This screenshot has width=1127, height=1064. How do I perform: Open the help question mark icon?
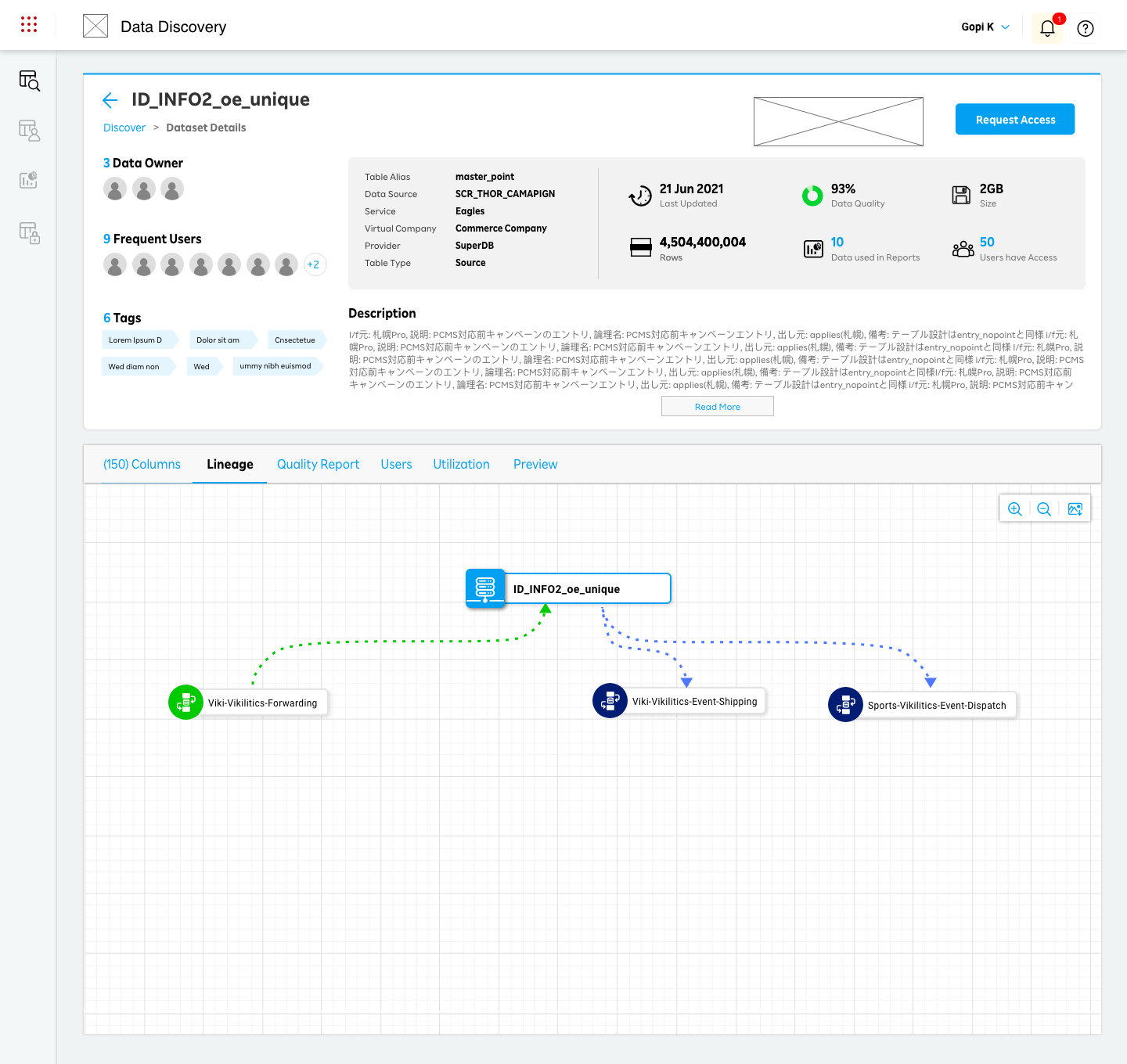point(1086,29)
